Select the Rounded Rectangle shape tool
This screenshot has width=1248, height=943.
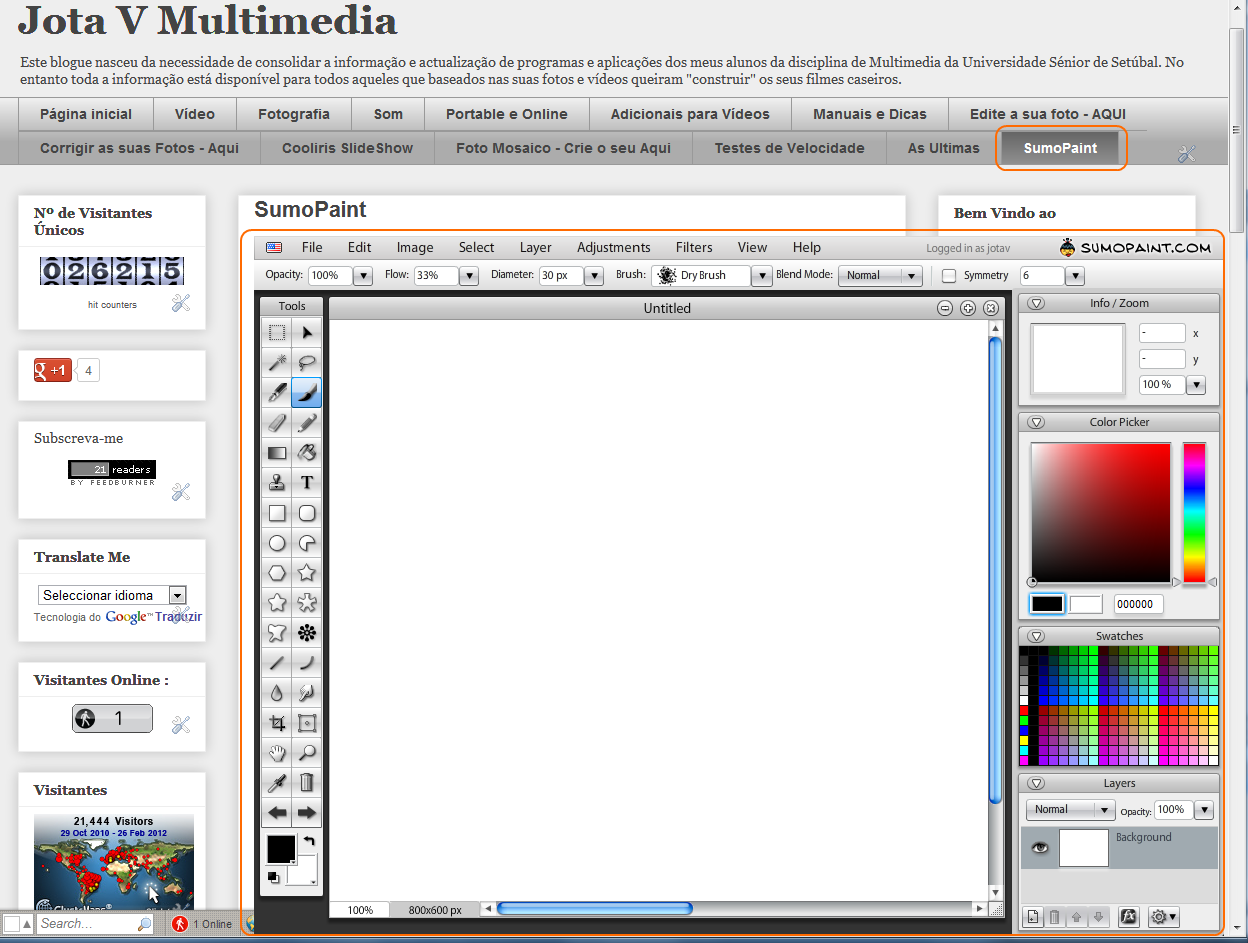coord(307,513)
